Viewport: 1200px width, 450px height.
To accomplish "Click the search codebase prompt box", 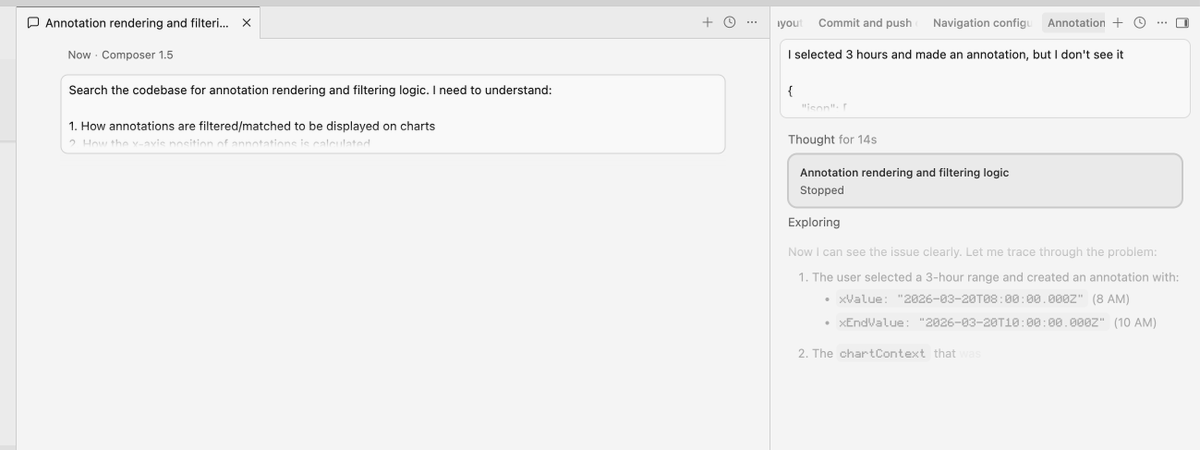I will point(393,114).
